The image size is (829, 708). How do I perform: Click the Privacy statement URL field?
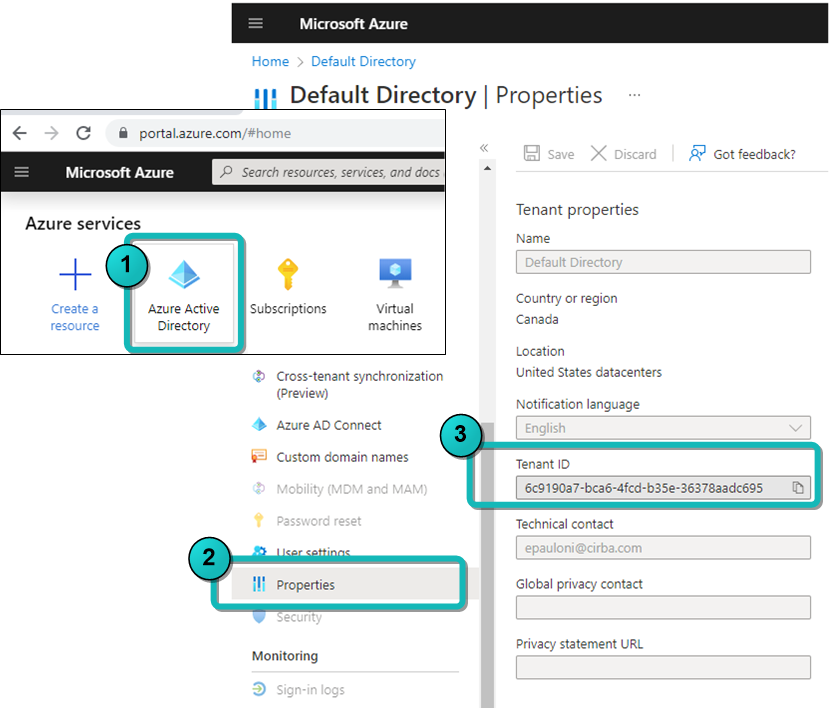tap(663, 667)
